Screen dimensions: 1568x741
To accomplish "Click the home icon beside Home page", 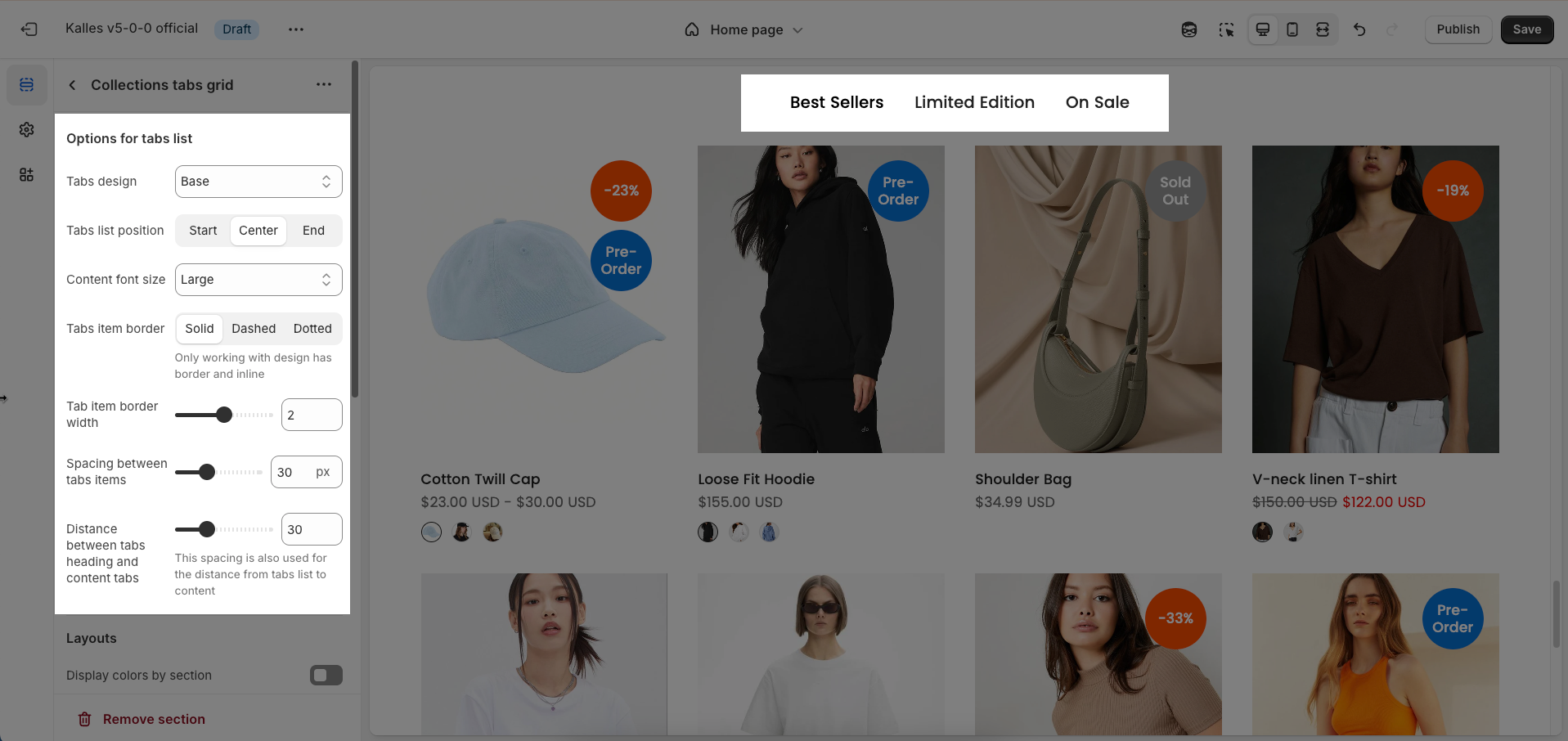I will pos(692,29).
